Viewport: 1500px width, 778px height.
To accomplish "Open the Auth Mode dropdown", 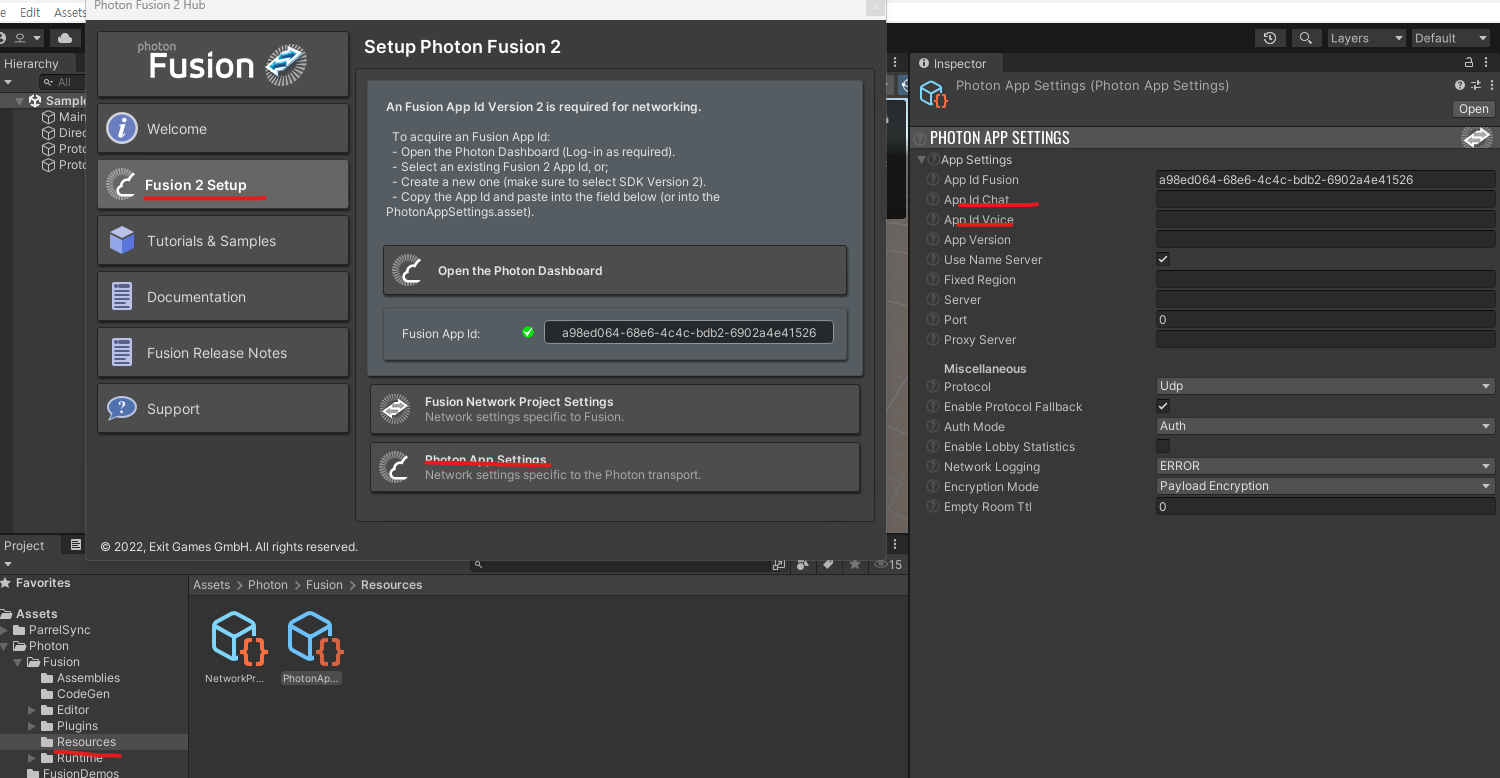I will click(x=1325, y=426).
